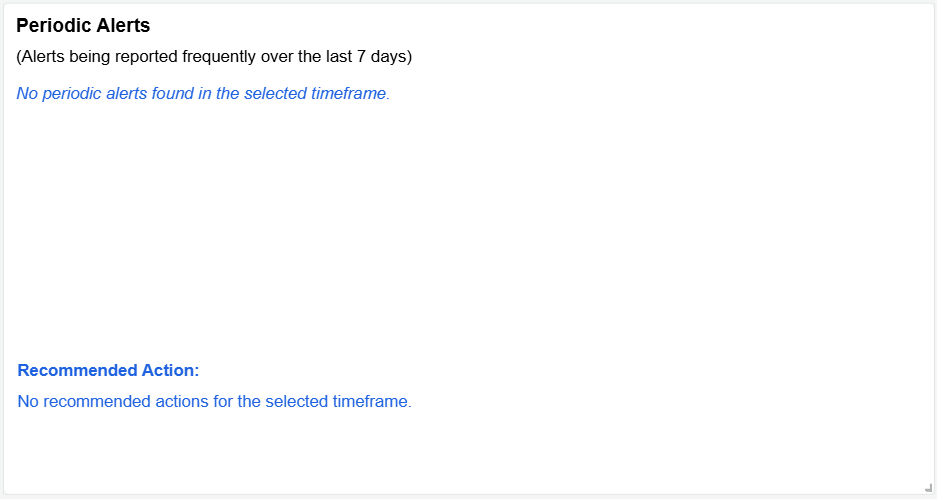
Task: Click the 'Alerts being reported frequently' subtitle
Action: point(214,57)
